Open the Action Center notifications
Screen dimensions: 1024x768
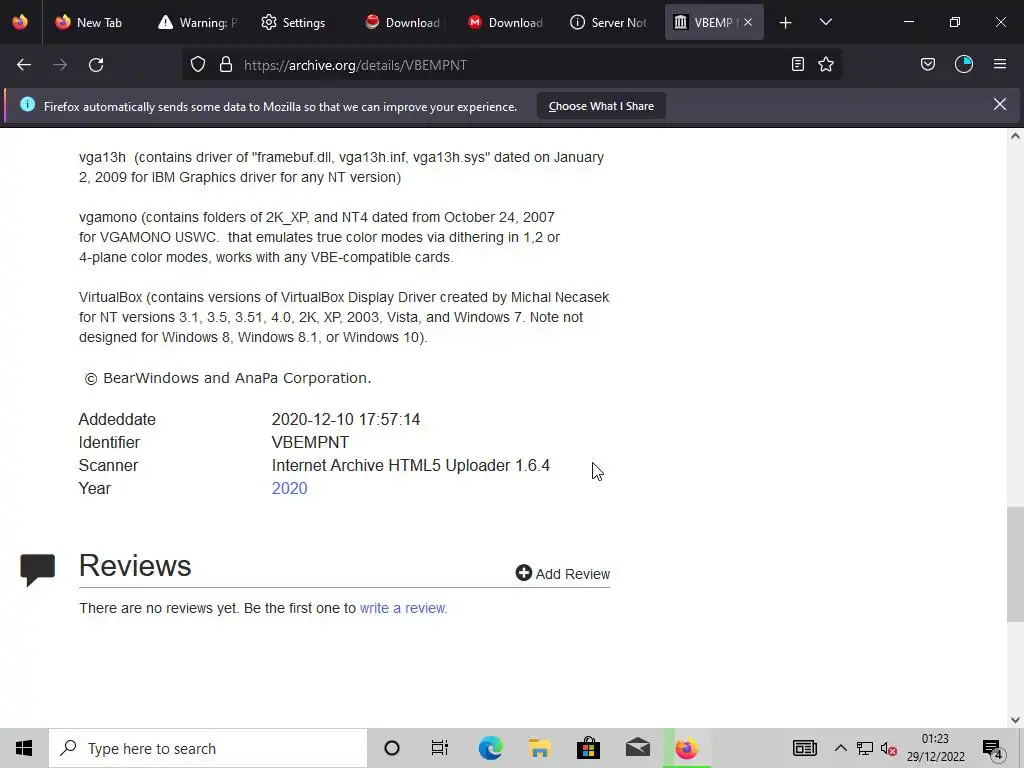click(993, 748)
